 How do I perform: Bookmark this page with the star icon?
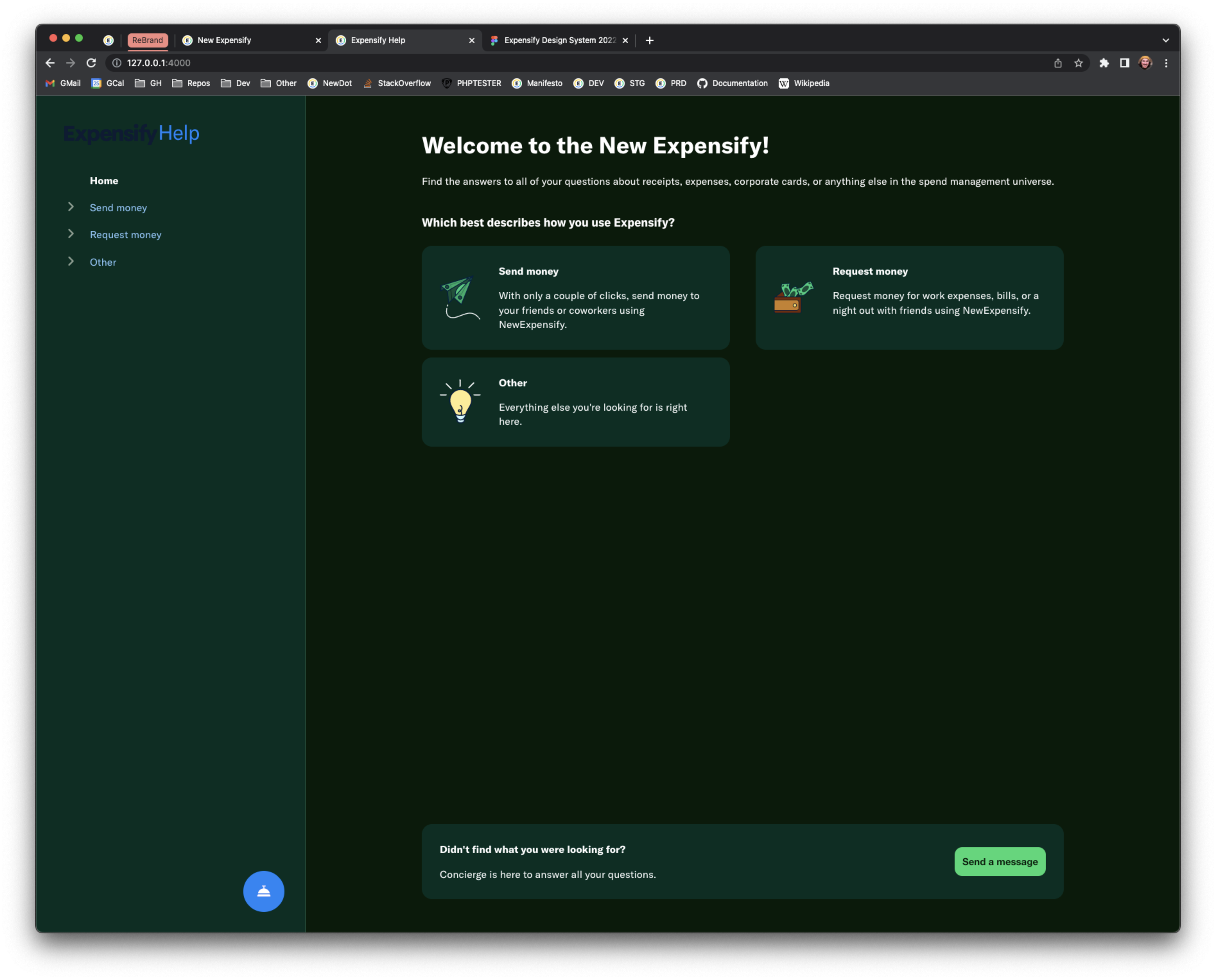(x=1078, y=63)
